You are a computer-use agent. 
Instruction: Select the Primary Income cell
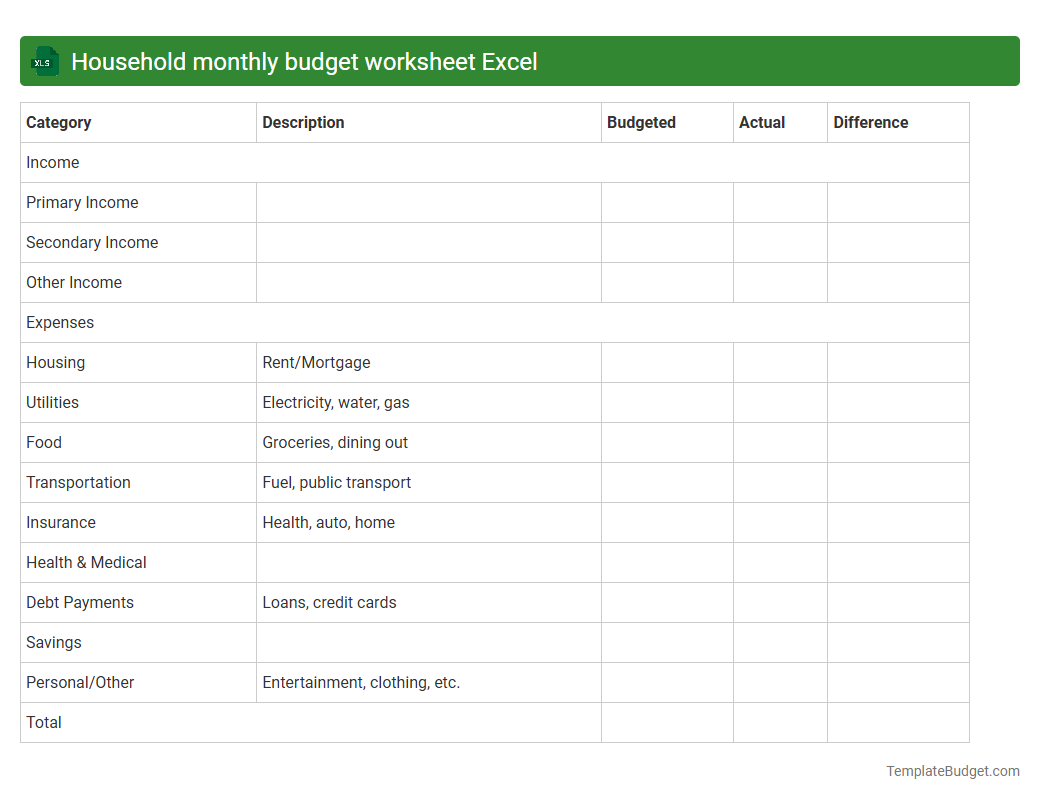82,202
